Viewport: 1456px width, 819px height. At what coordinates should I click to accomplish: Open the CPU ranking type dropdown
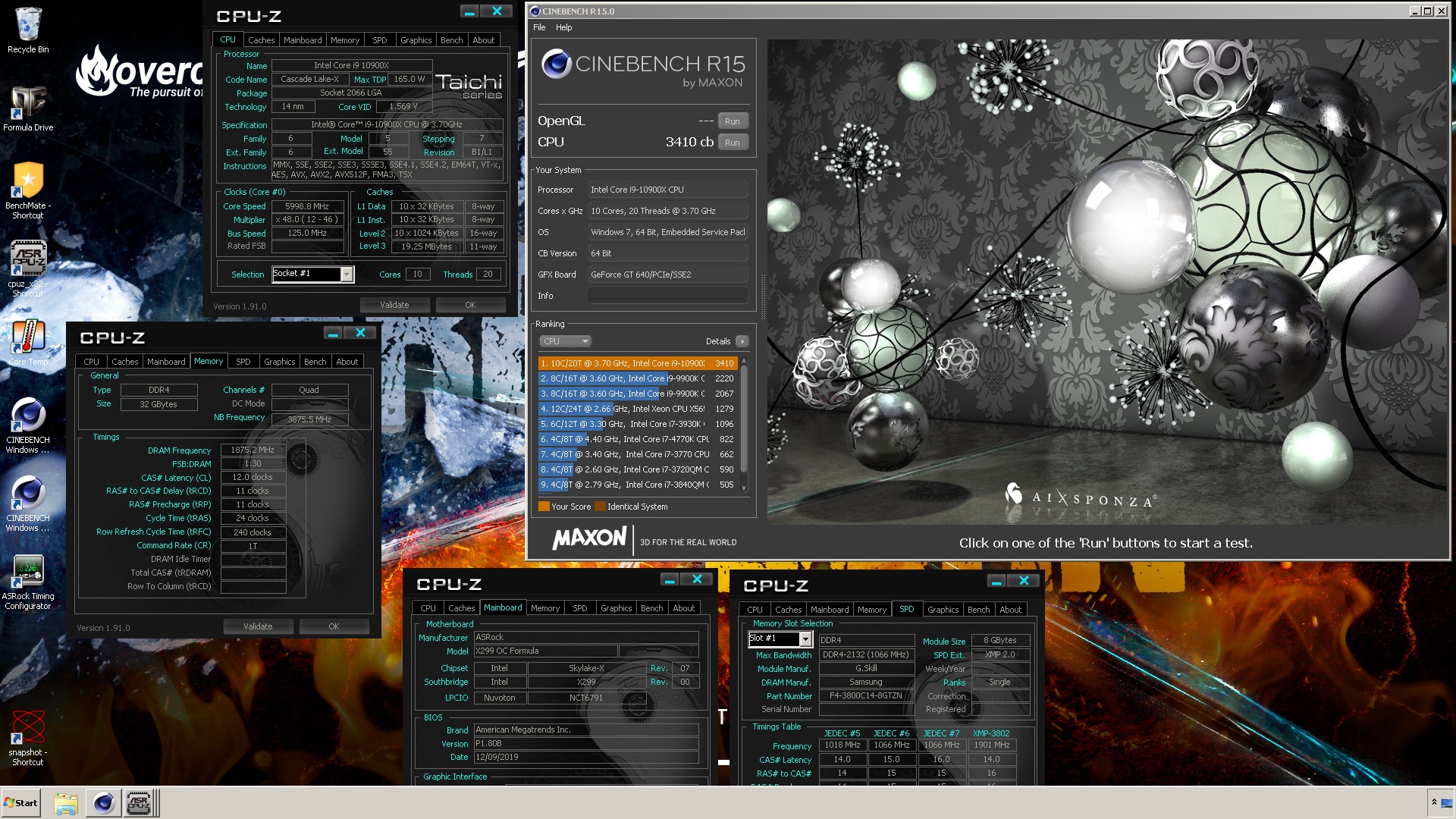pyautogui.click(x=565, y=341)
